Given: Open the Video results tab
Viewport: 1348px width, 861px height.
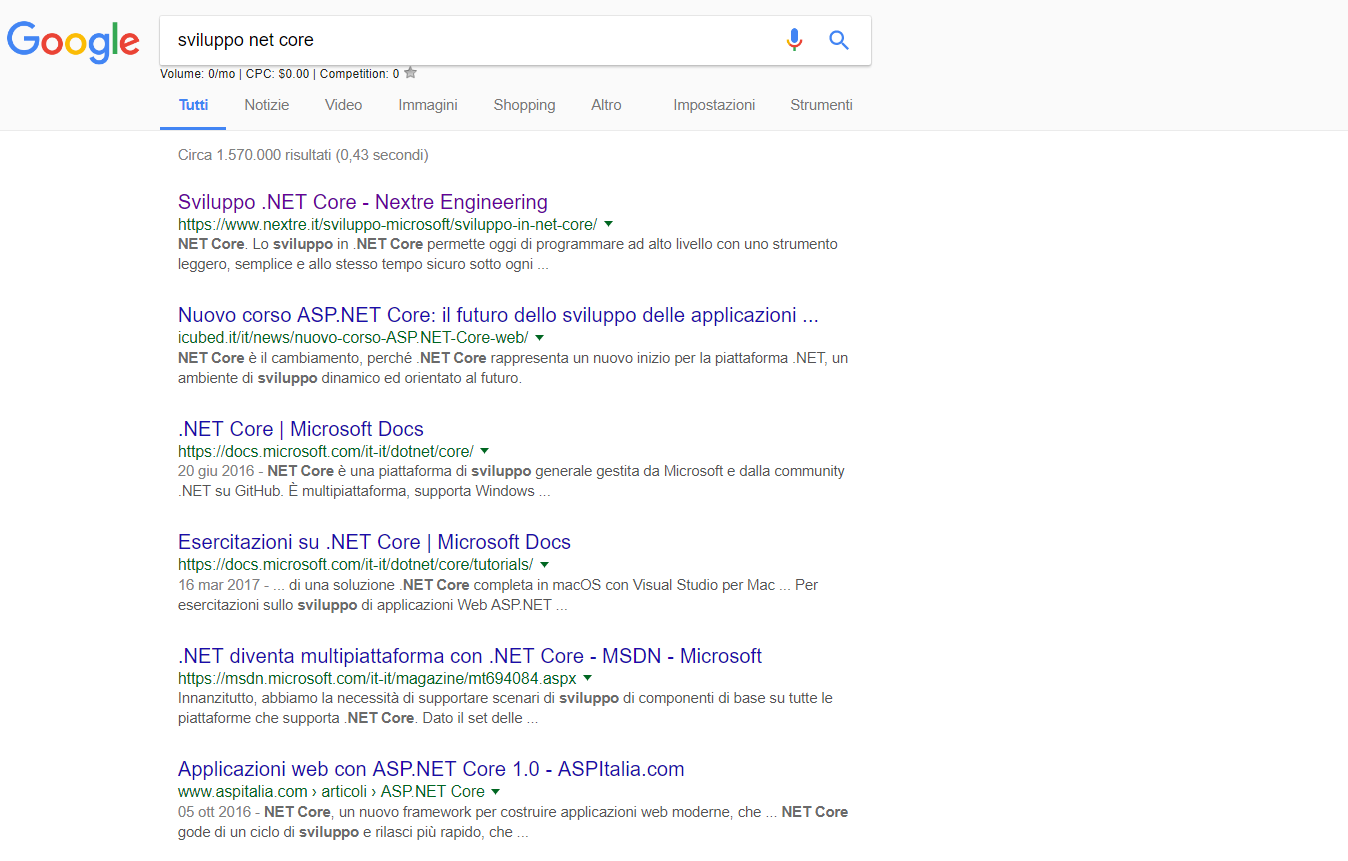Looking at the screenshot, I should click(343, 105).
